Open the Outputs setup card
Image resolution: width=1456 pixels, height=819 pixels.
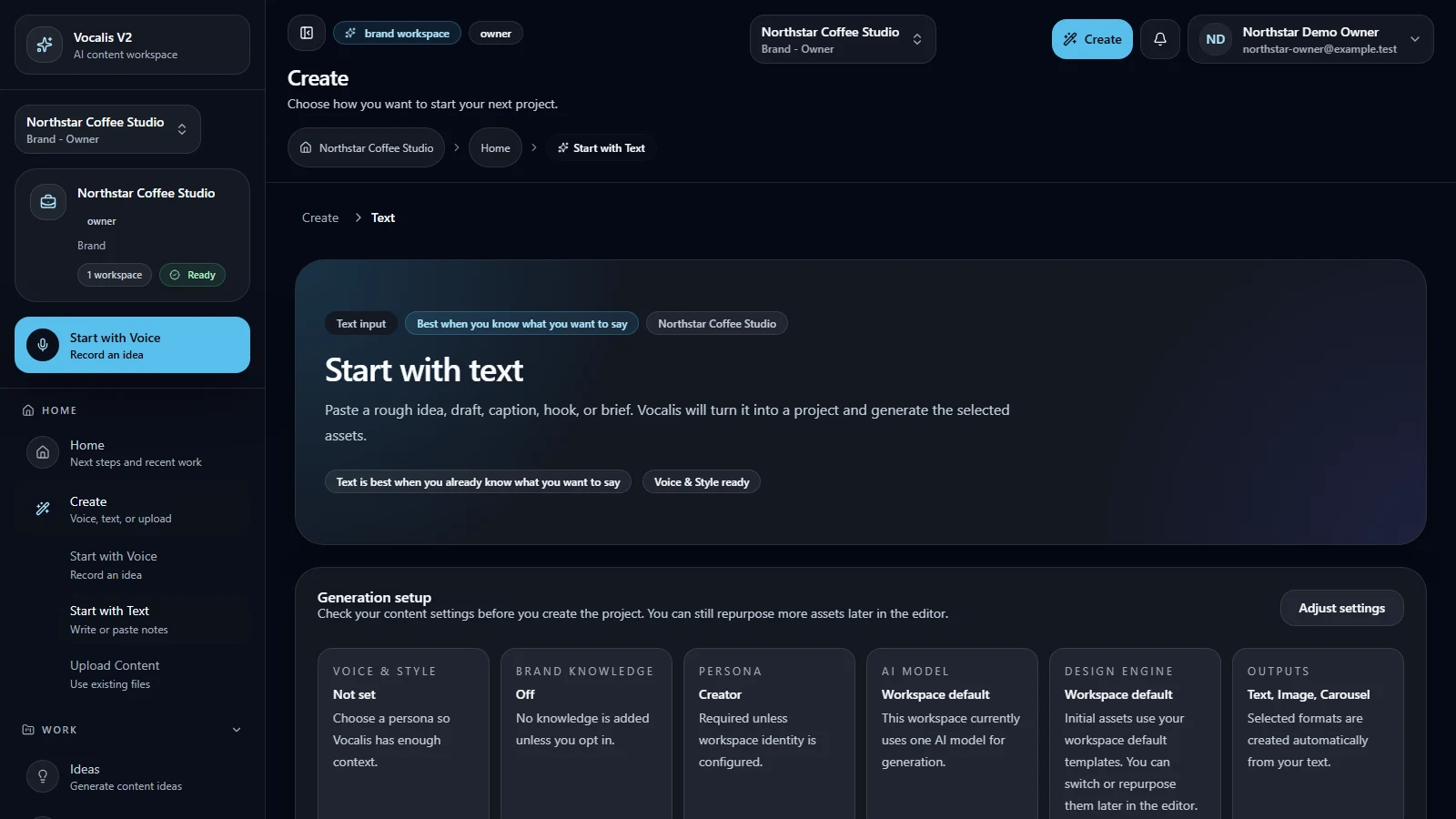[1318, 733]
